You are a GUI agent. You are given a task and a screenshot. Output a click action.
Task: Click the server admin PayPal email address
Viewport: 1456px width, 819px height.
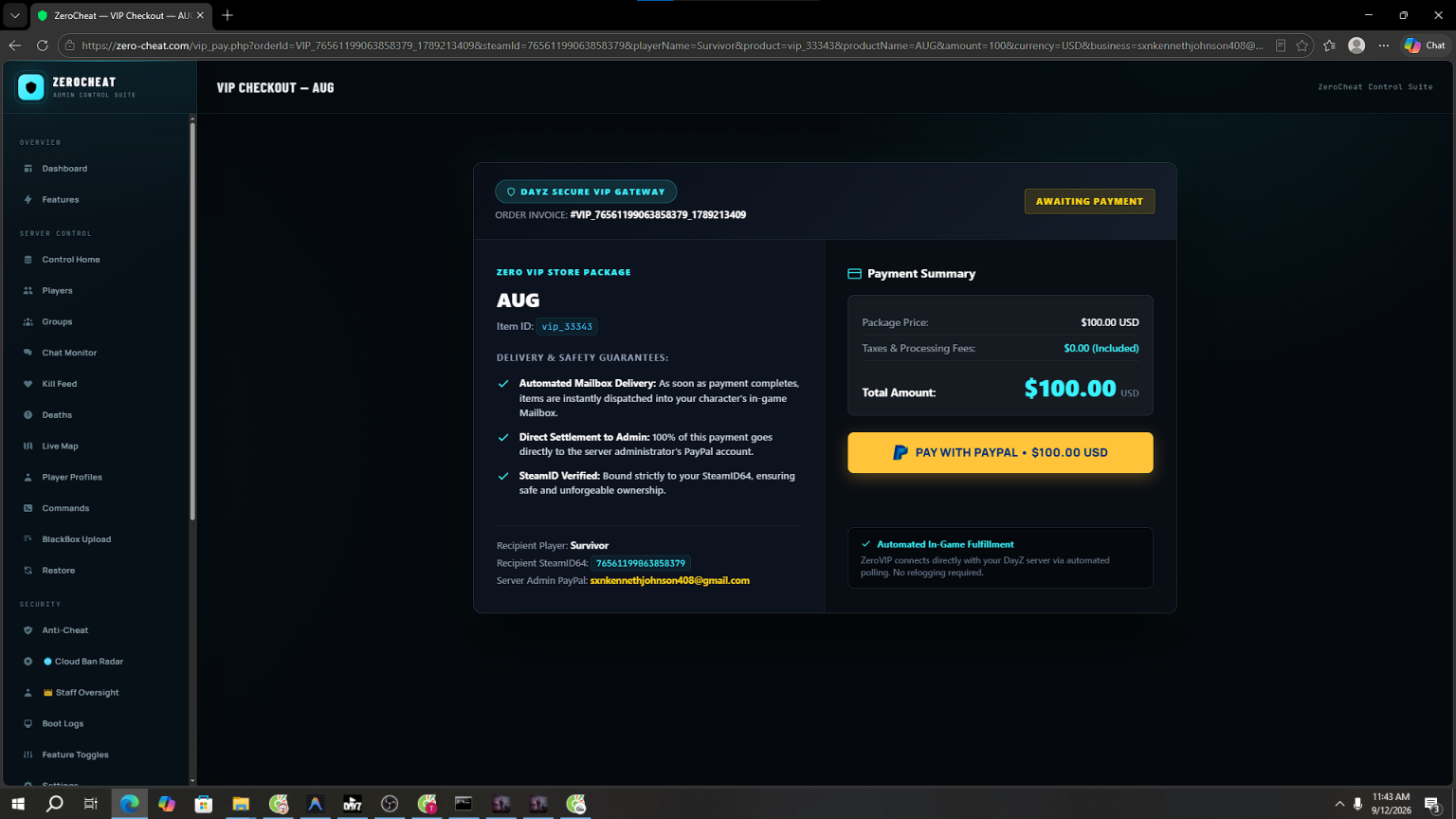tap(669, 581)
